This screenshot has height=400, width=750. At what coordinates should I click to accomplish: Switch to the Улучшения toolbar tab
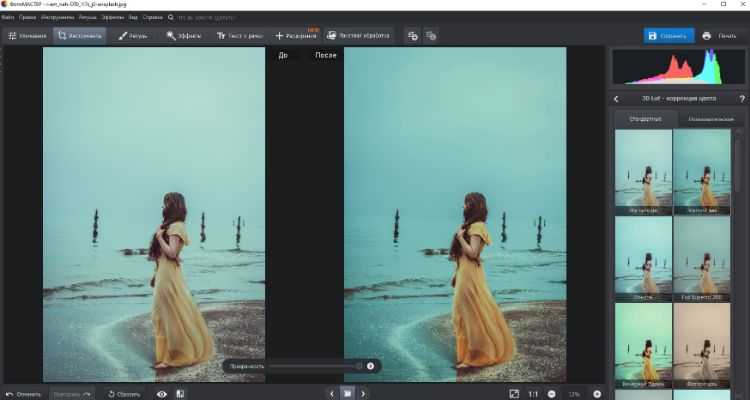pos(27,36)
